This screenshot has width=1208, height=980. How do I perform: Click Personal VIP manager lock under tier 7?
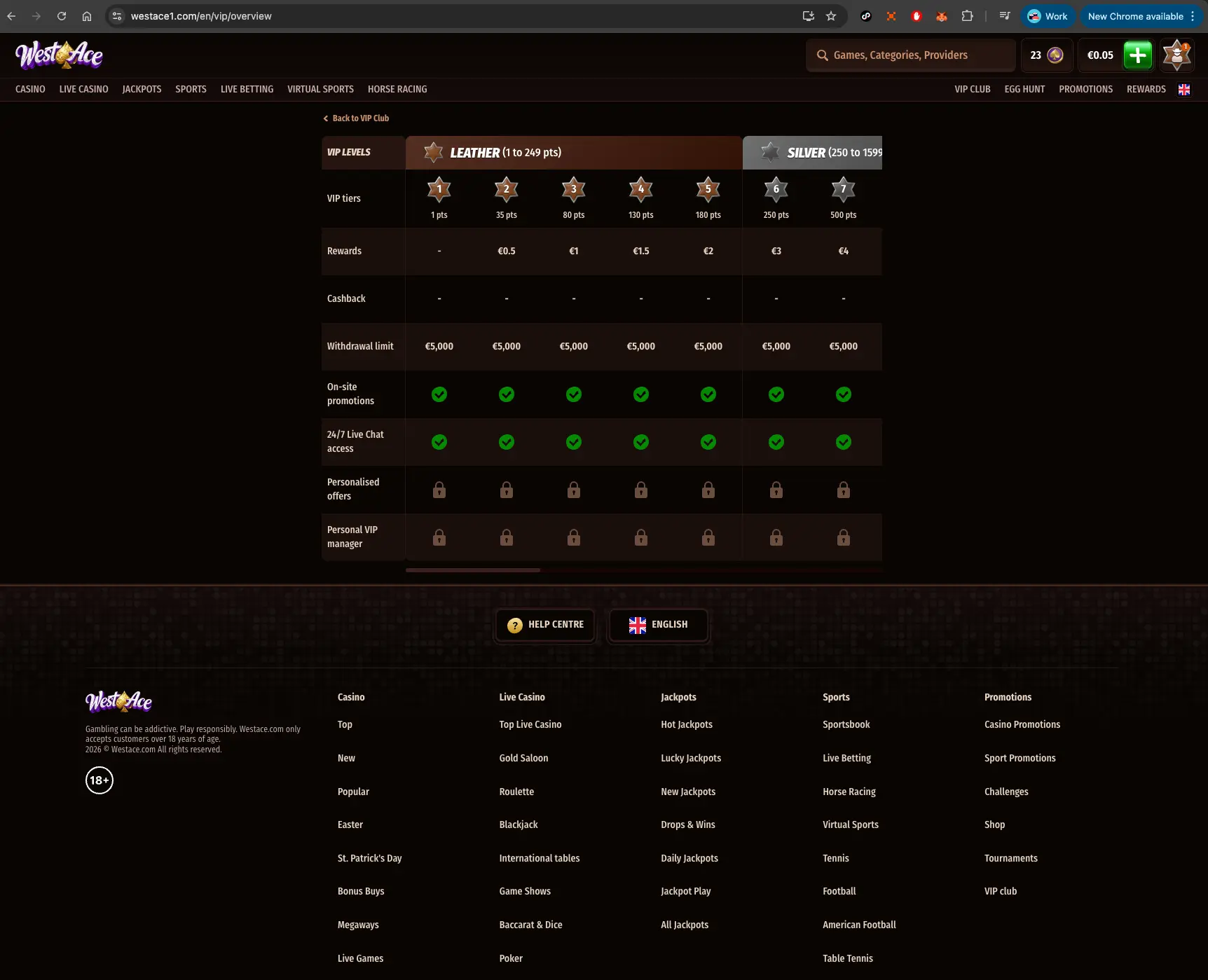844,537
